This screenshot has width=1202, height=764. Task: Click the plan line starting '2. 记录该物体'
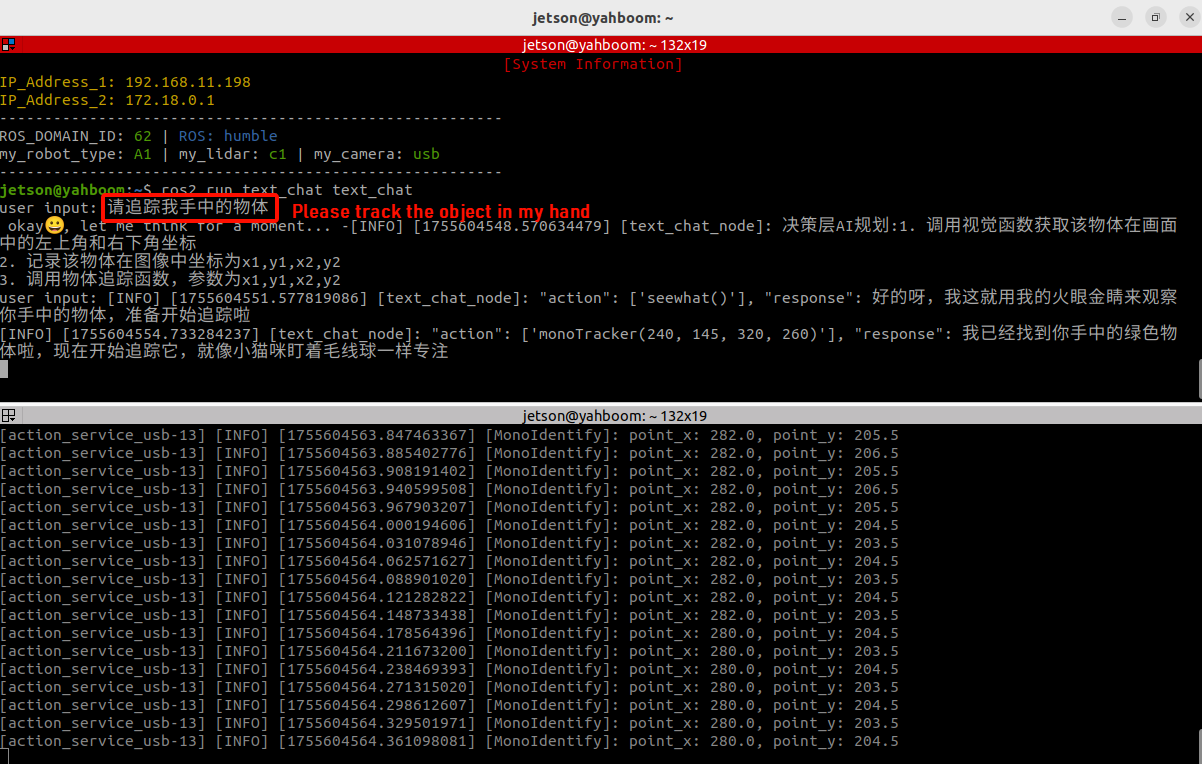click(x=170, y=262)
